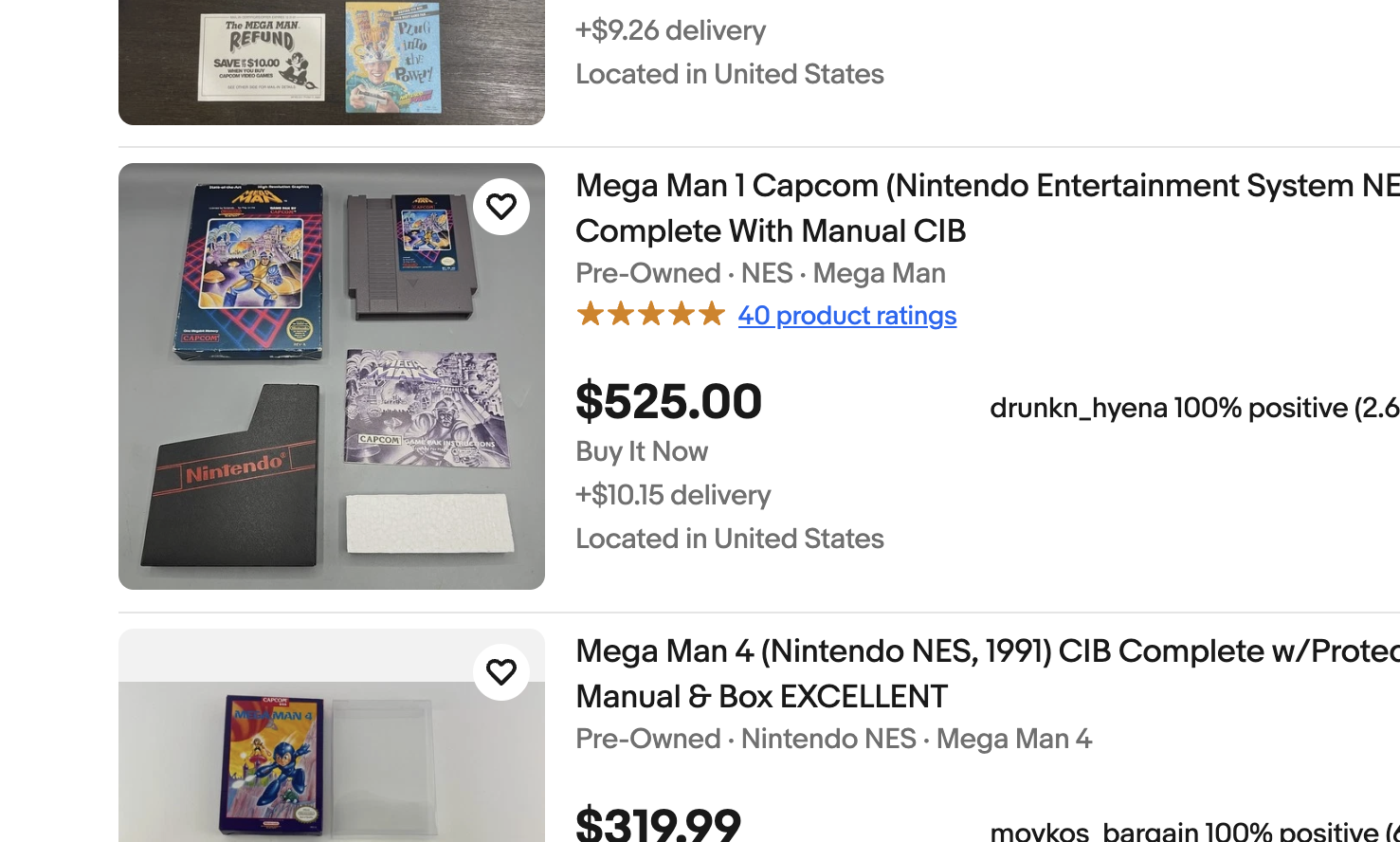
Task: Open the 40 product ratings link
Action: pos(846,316)
